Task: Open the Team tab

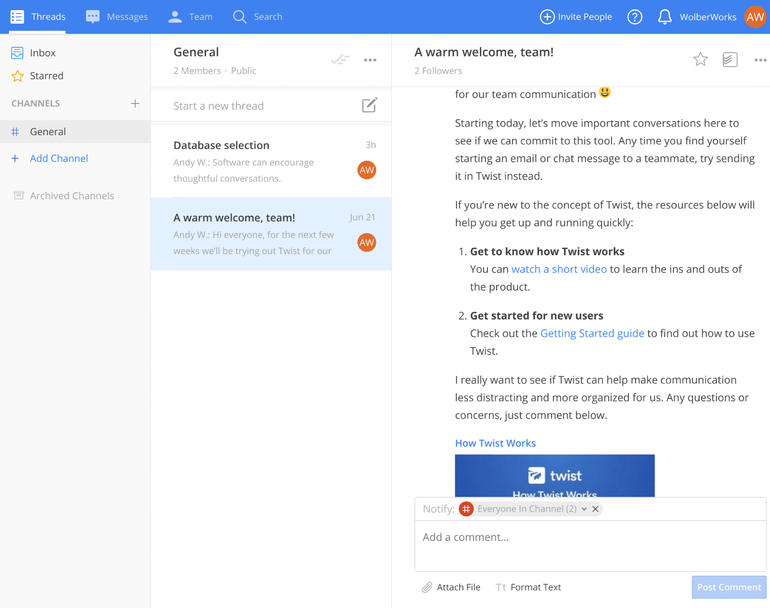Action: [x=190, y=17]
